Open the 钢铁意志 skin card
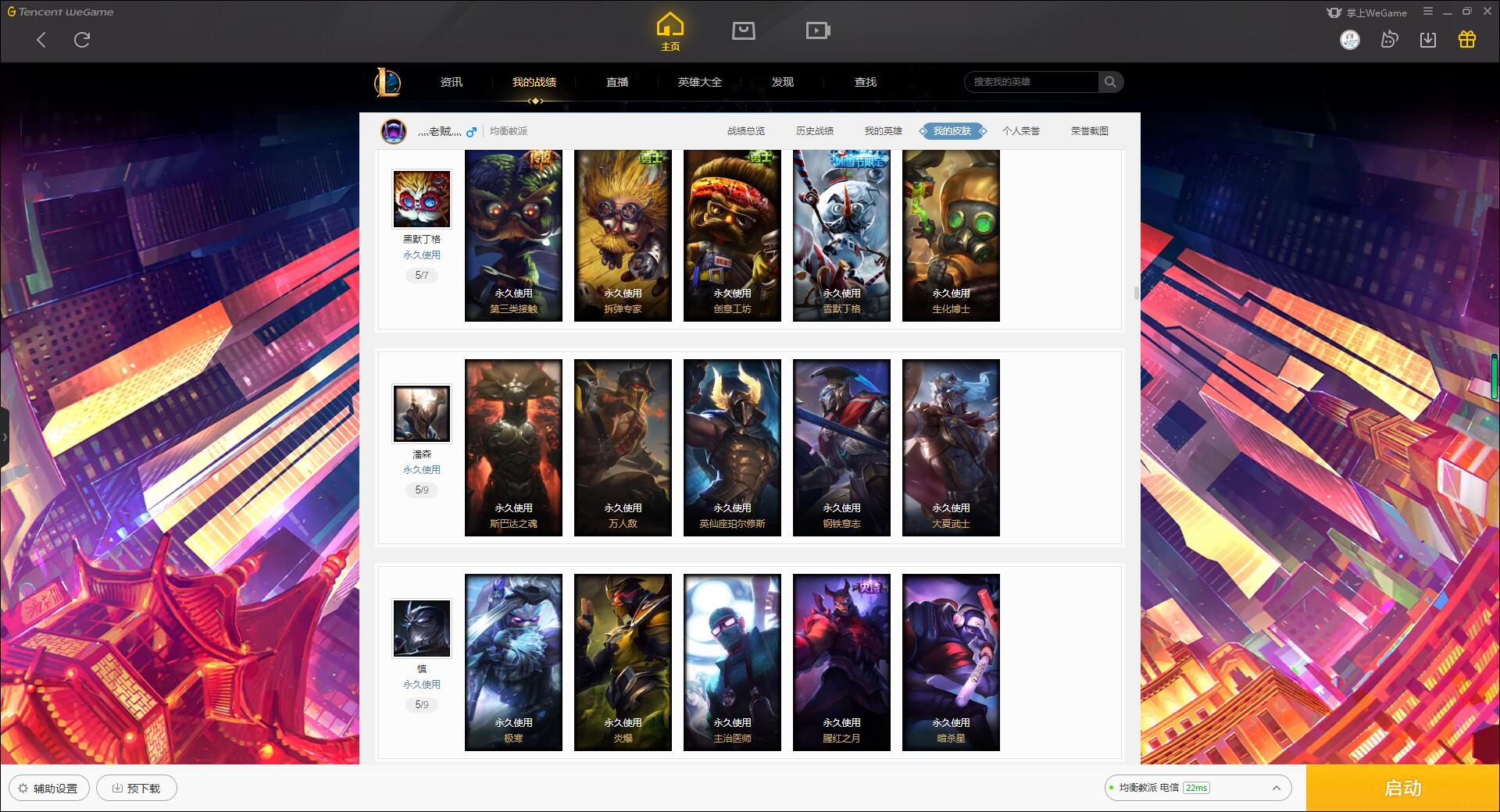This screenshot has height=812, width=1500. point(841,447)
